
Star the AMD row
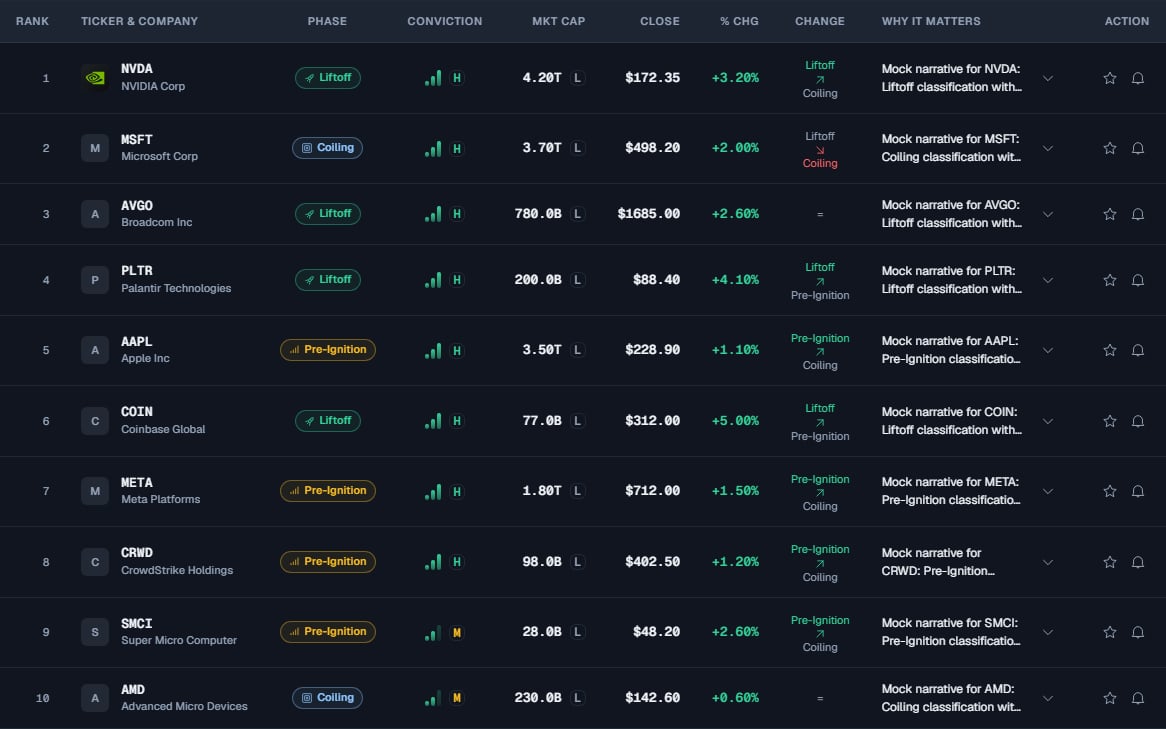(1109, 699)
